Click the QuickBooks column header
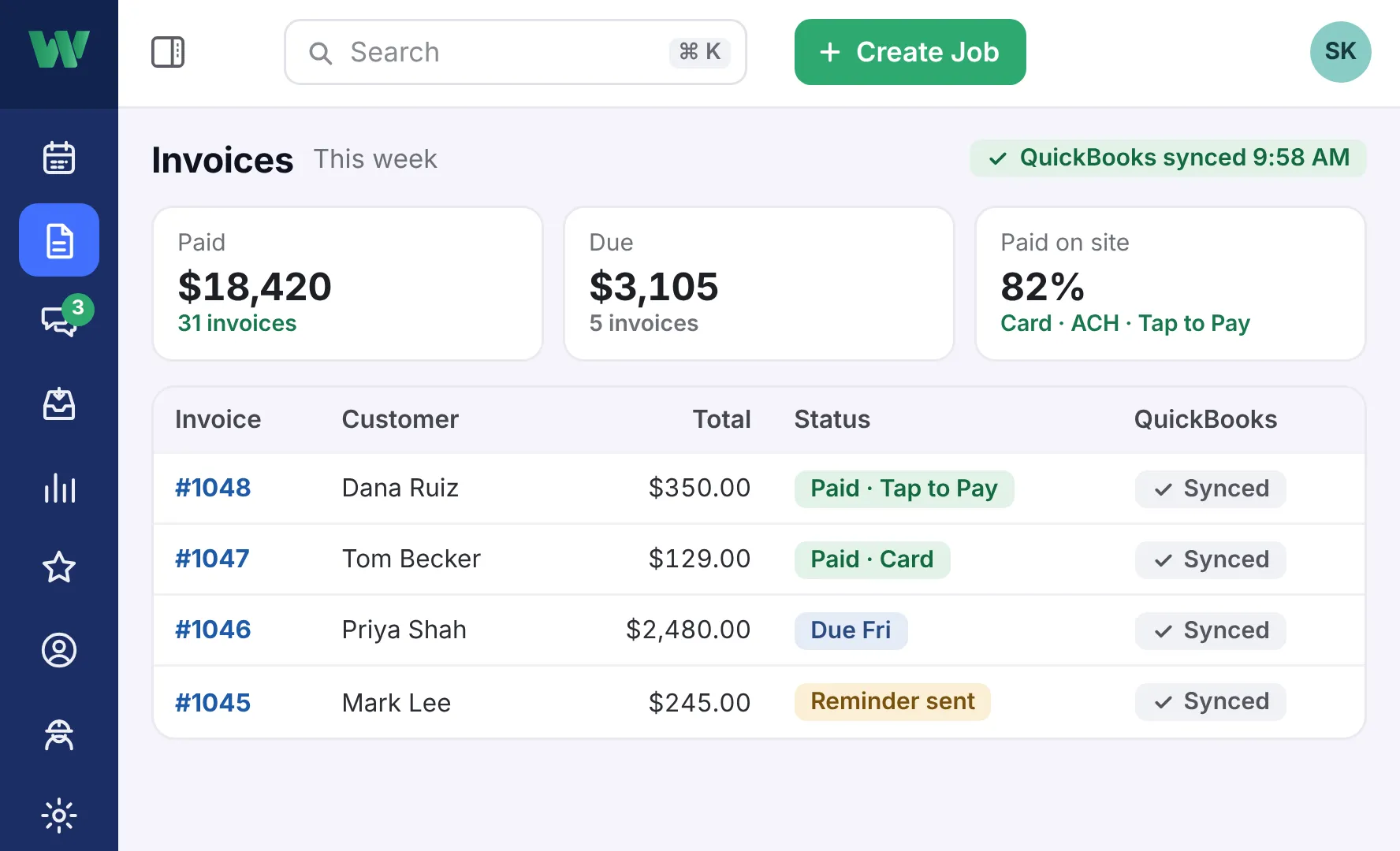This screenshot has width=1400, height=851. point(1205,419)
